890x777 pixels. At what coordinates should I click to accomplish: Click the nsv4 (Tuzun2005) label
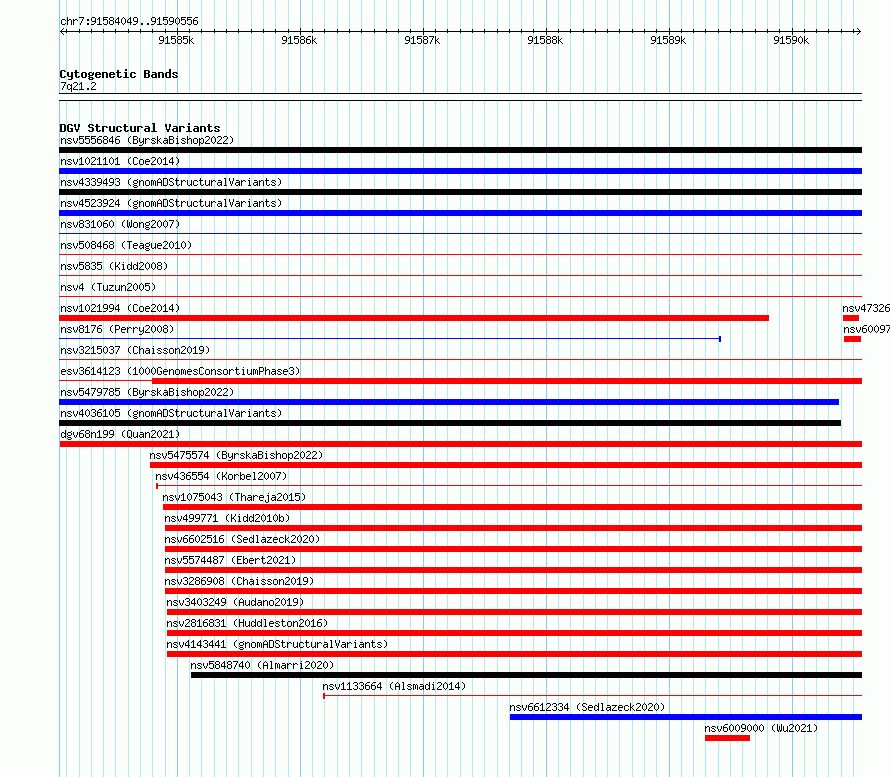click(x=108, y=287)
